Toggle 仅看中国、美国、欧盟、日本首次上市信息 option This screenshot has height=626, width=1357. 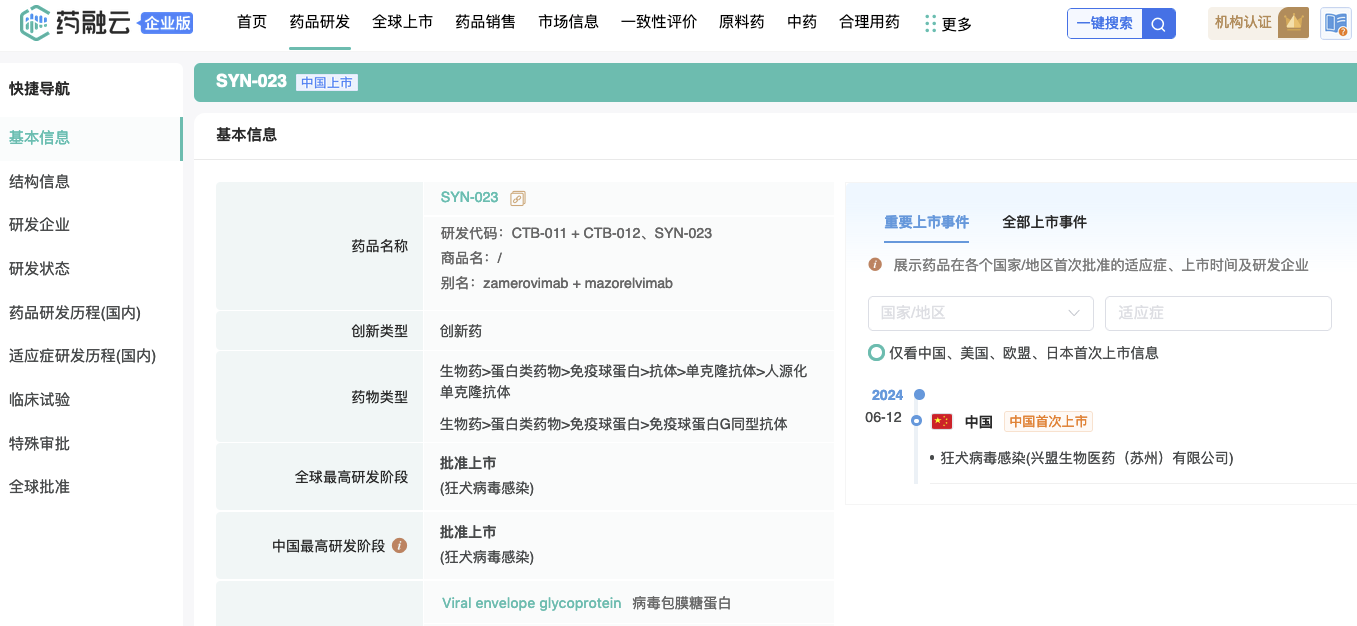876,353
